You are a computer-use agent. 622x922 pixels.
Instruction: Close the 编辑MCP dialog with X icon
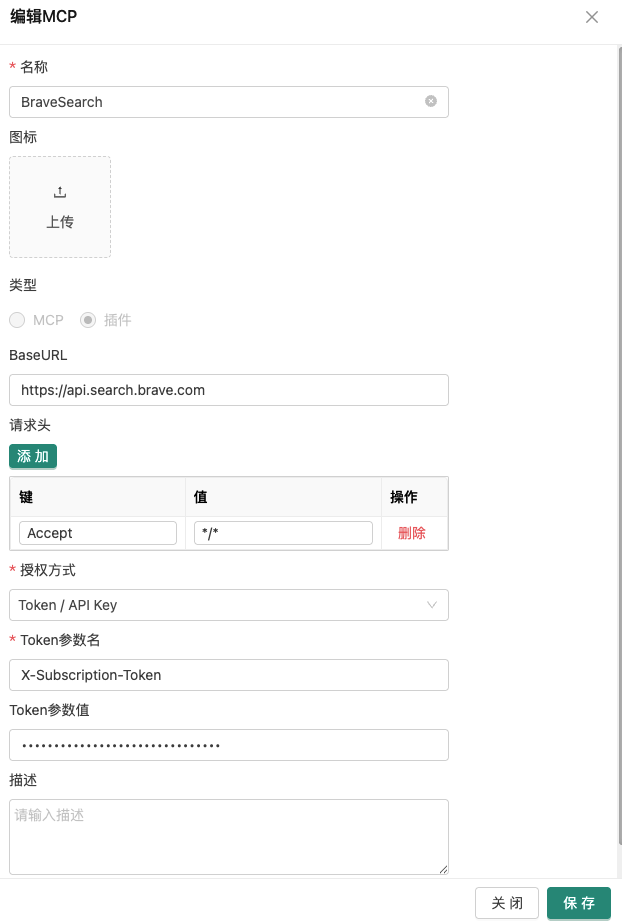592,17
